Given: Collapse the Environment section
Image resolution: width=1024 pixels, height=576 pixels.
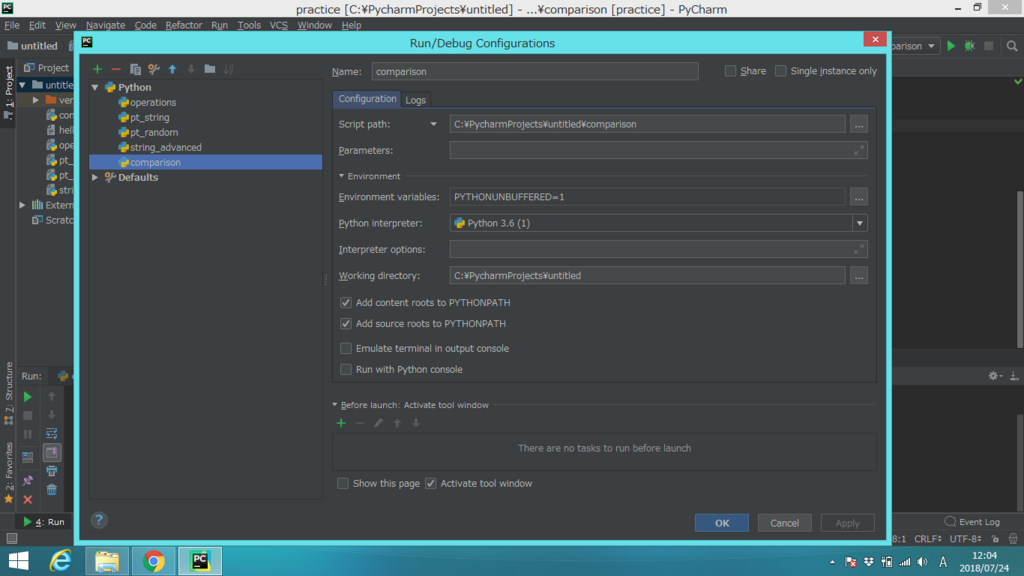Looking at the screenshot, I should pos(342,176).
